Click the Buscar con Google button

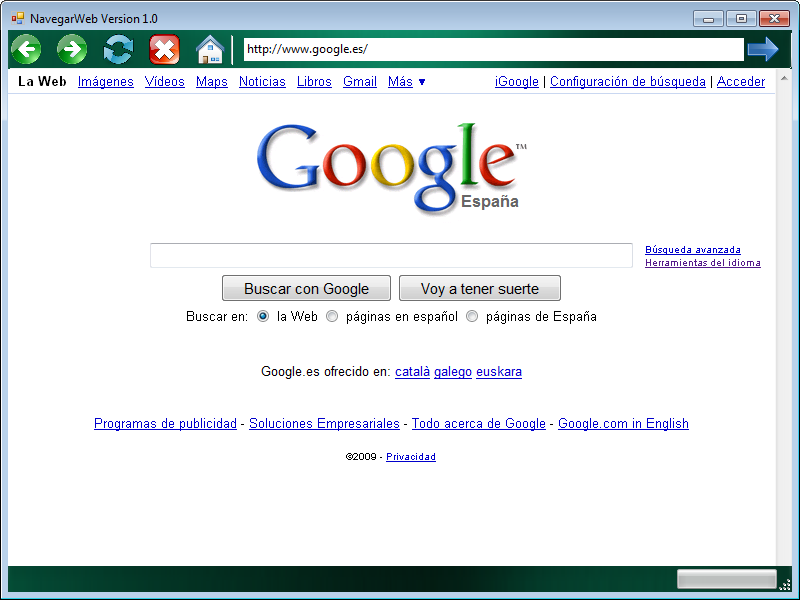coord(306,288)
